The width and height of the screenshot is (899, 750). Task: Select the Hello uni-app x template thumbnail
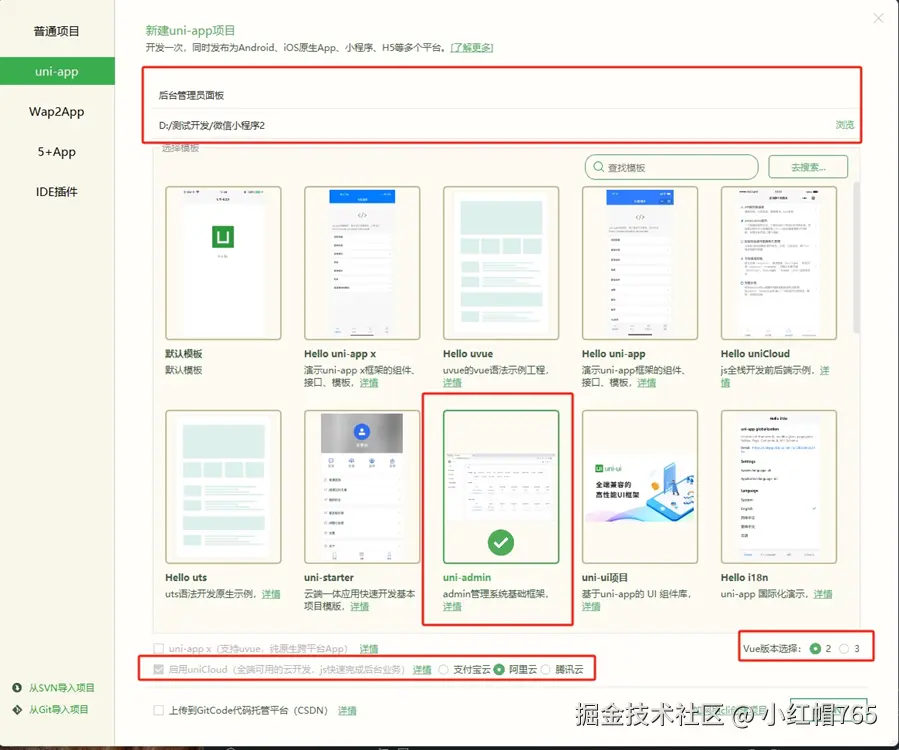362,263
